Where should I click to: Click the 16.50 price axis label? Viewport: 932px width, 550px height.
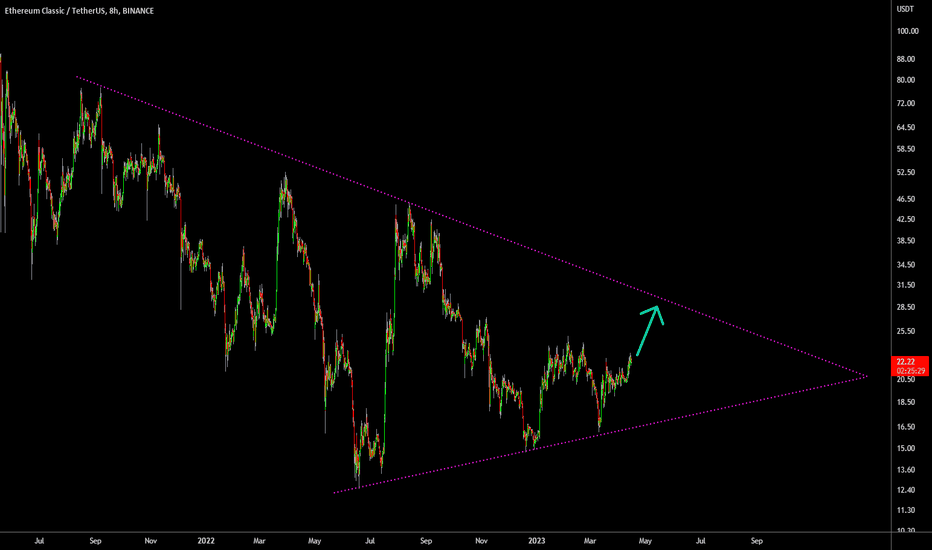click(906, 426)
